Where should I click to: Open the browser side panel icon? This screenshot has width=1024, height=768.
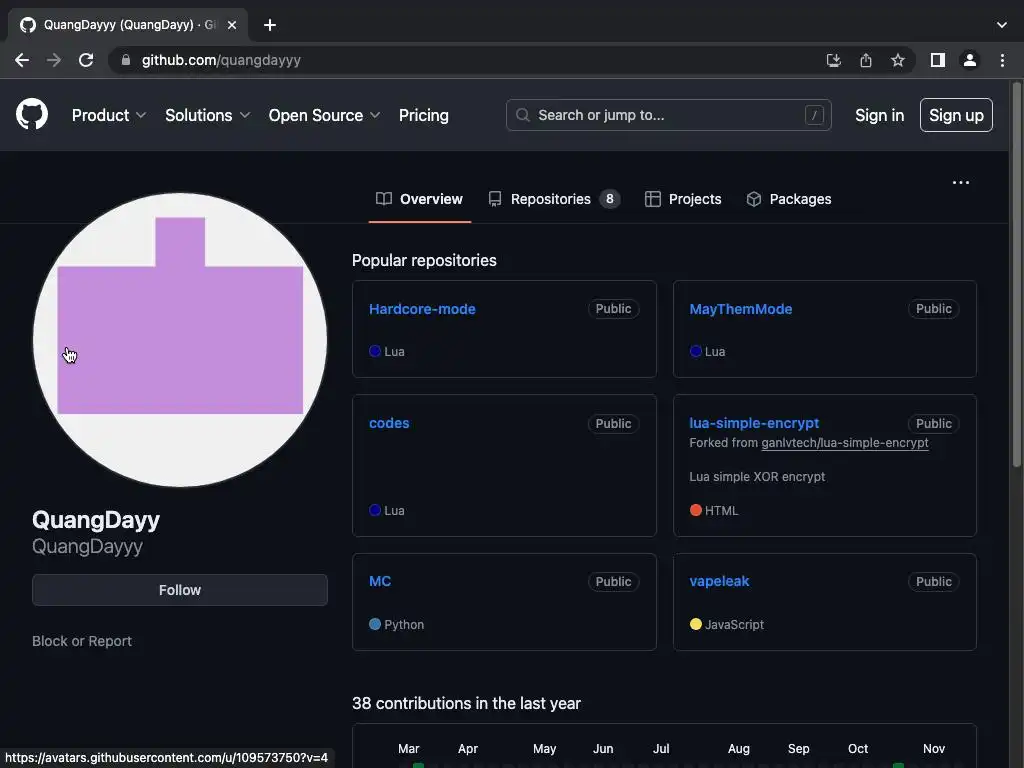coord(937,60)
